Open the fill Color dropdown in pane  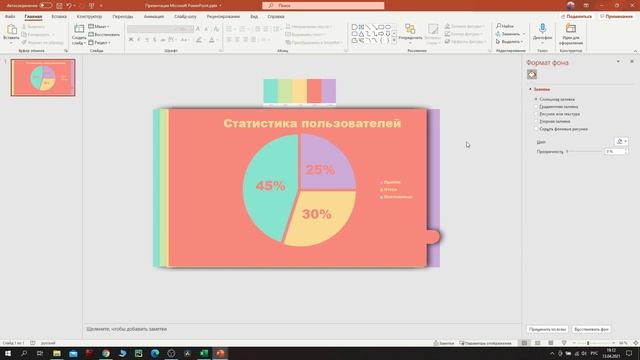[x=621, y=141]
